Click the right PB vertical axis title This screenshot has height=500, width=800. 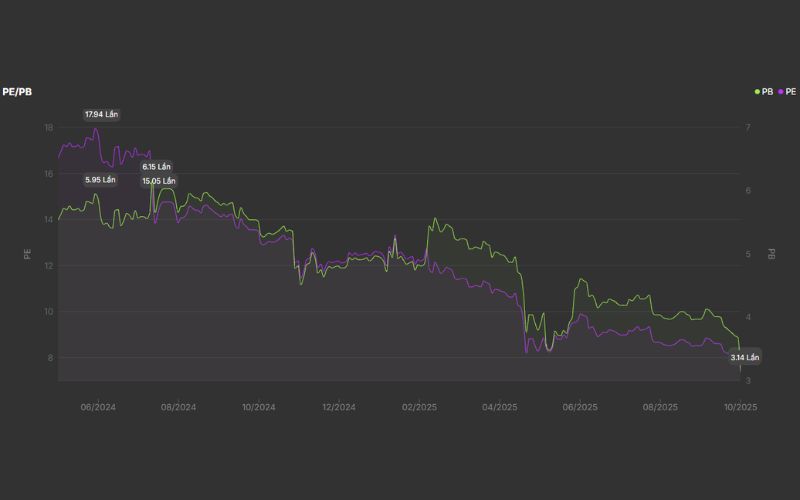pos(772,254)
